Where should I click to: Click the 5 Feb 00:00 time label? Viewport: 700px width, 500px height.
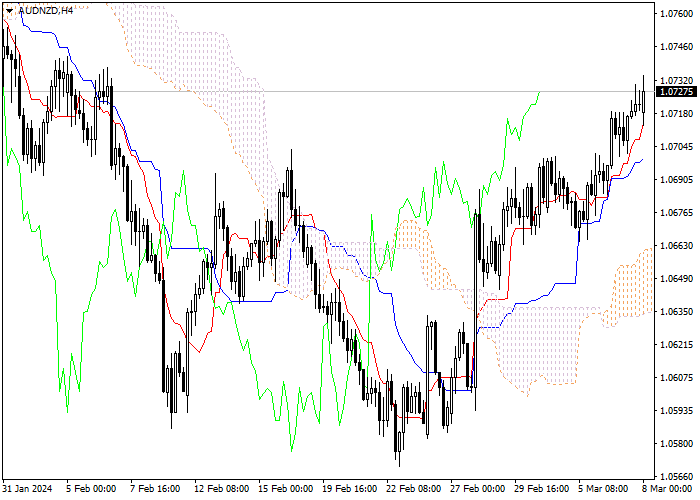point(92,489)
